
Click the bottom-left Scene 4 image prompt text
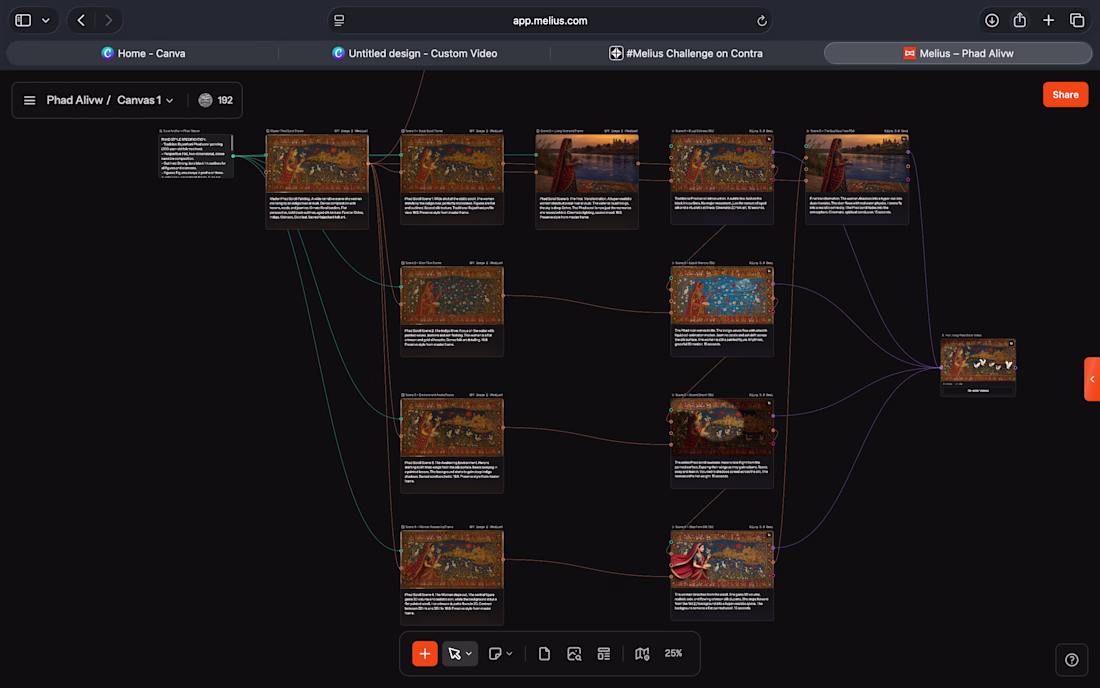452,604
